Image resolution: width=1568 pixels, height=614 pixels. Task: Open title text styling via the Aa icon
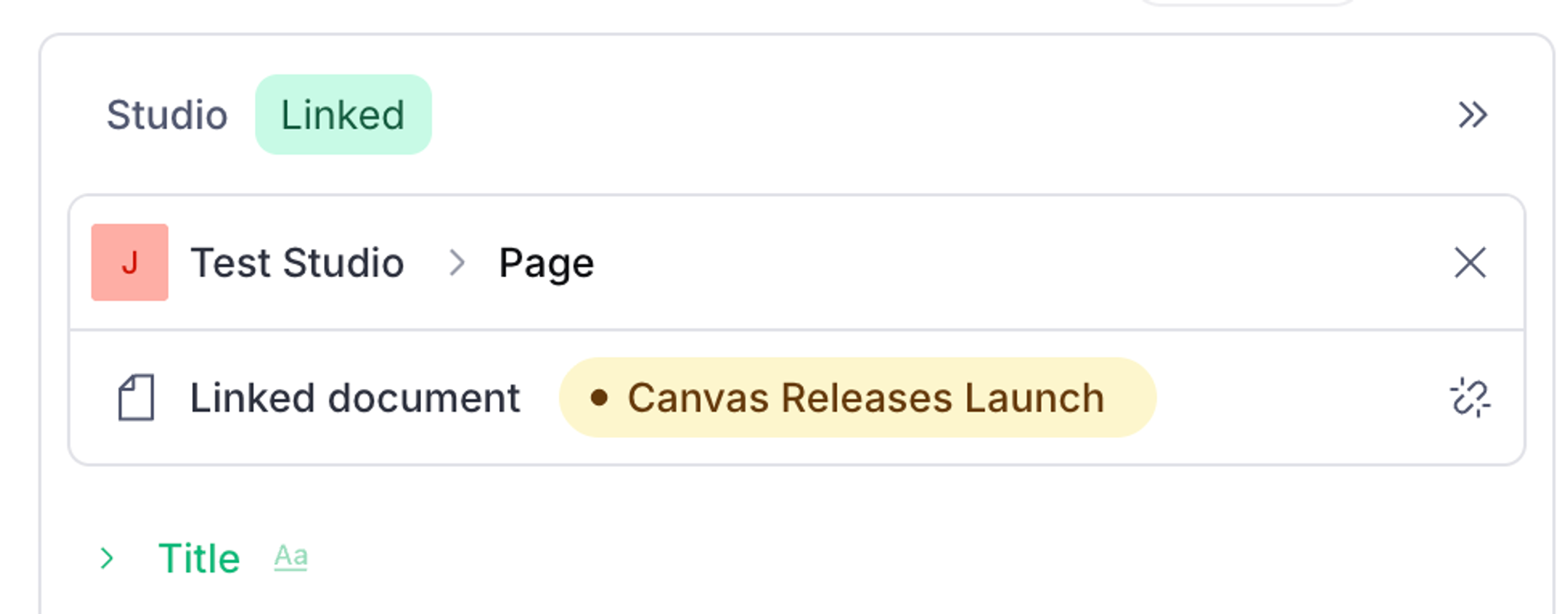coord(290,557)
